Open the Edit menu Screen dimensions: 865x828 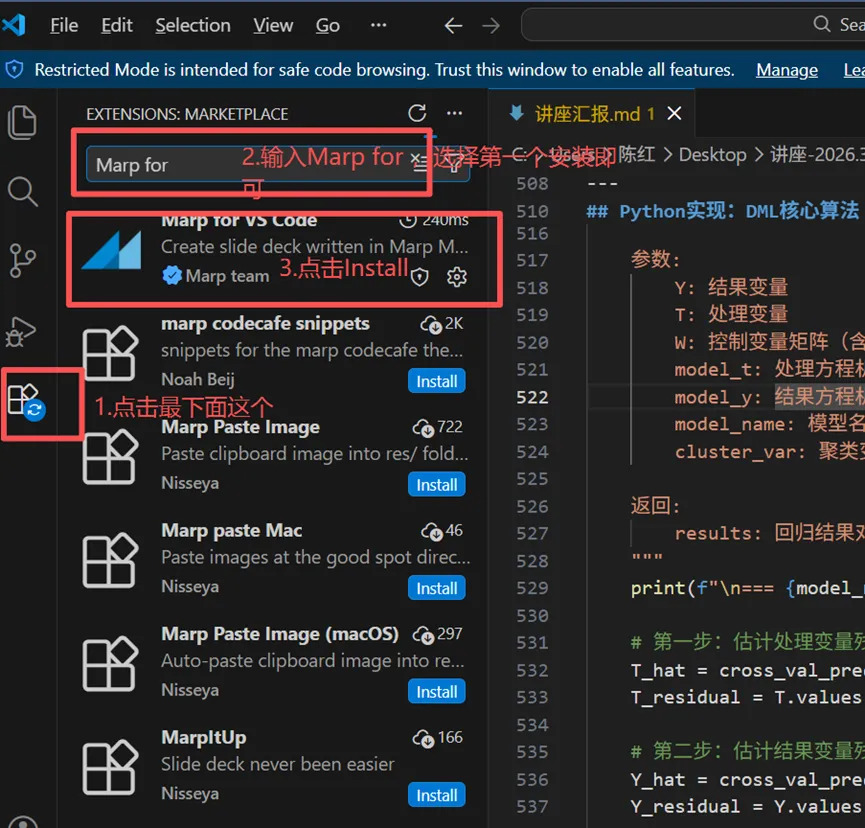click(x=116, y=25)
